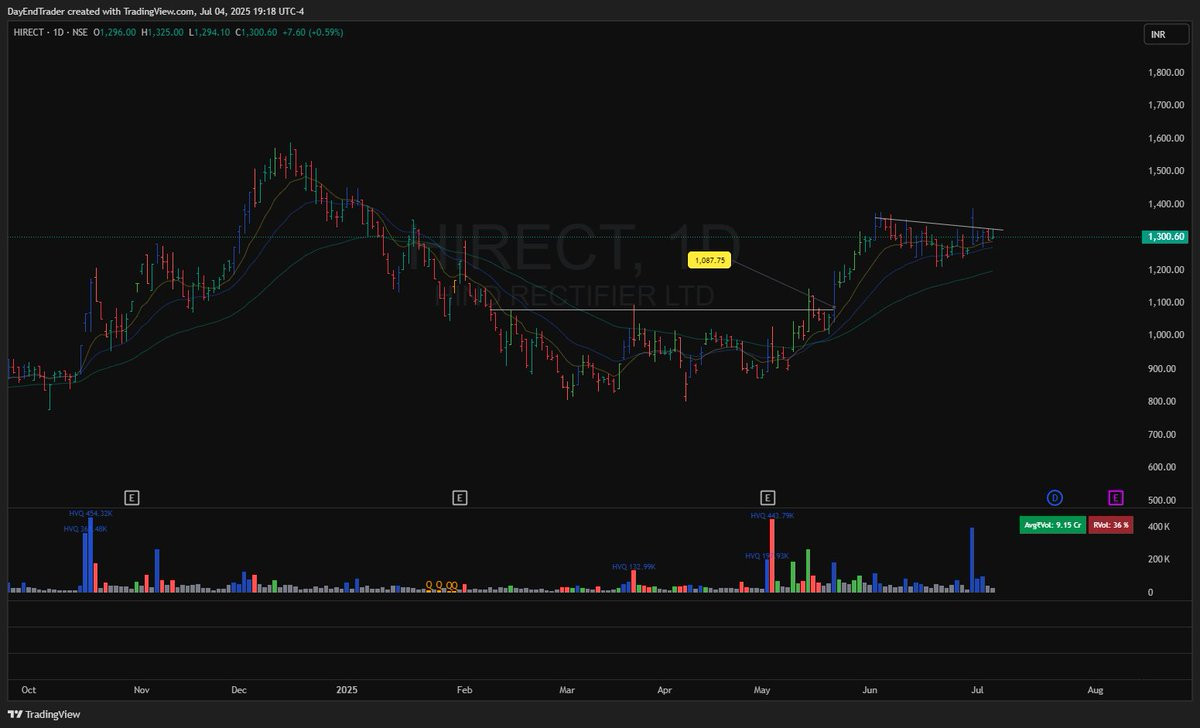This screenshot has width=1200, height=728.
Task: Click the 1,800.00 price axis label
Action: pos(1166,72)
